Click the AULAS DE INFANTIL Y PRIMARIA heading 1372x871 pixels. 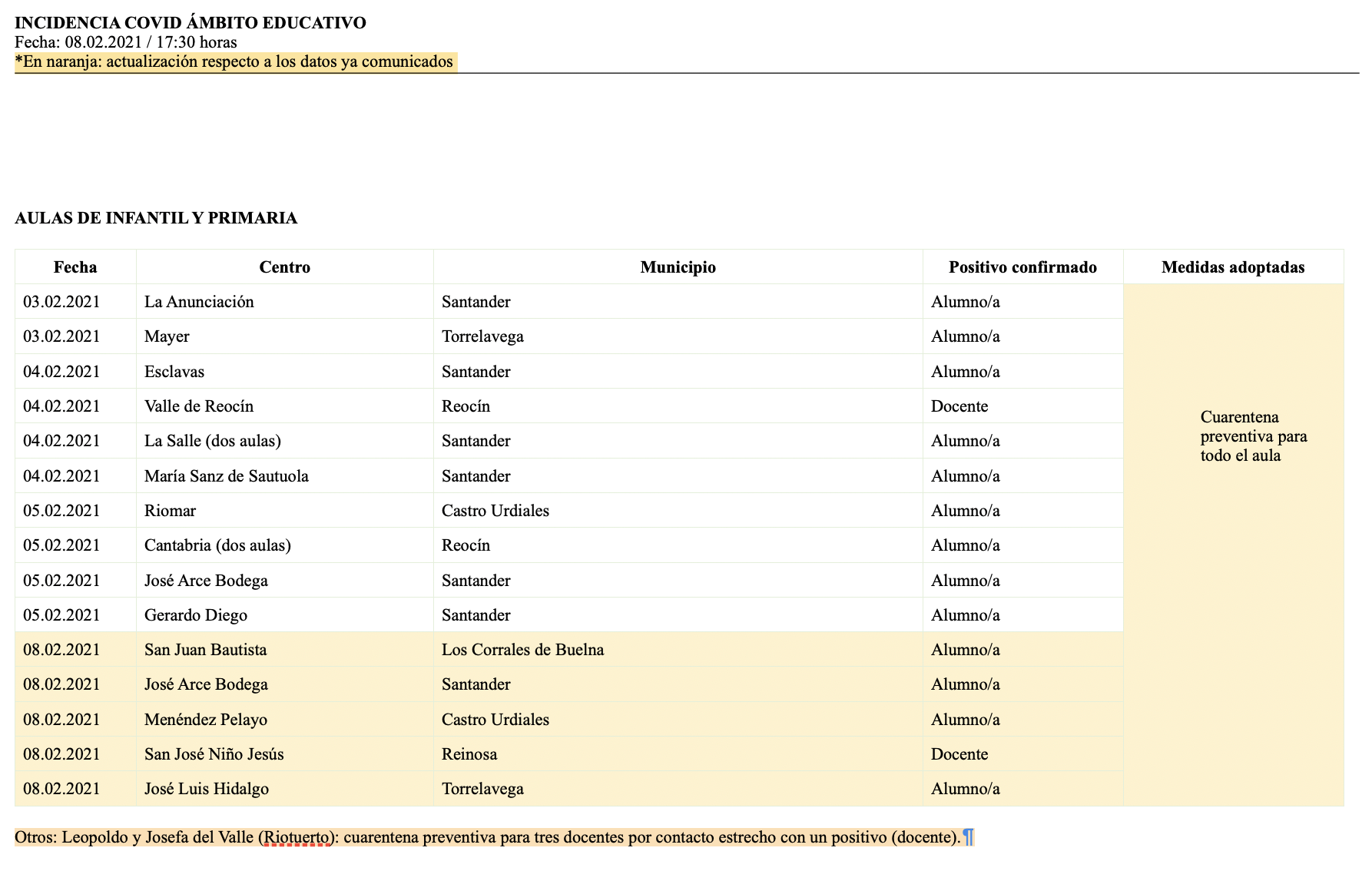pos(156,218)
